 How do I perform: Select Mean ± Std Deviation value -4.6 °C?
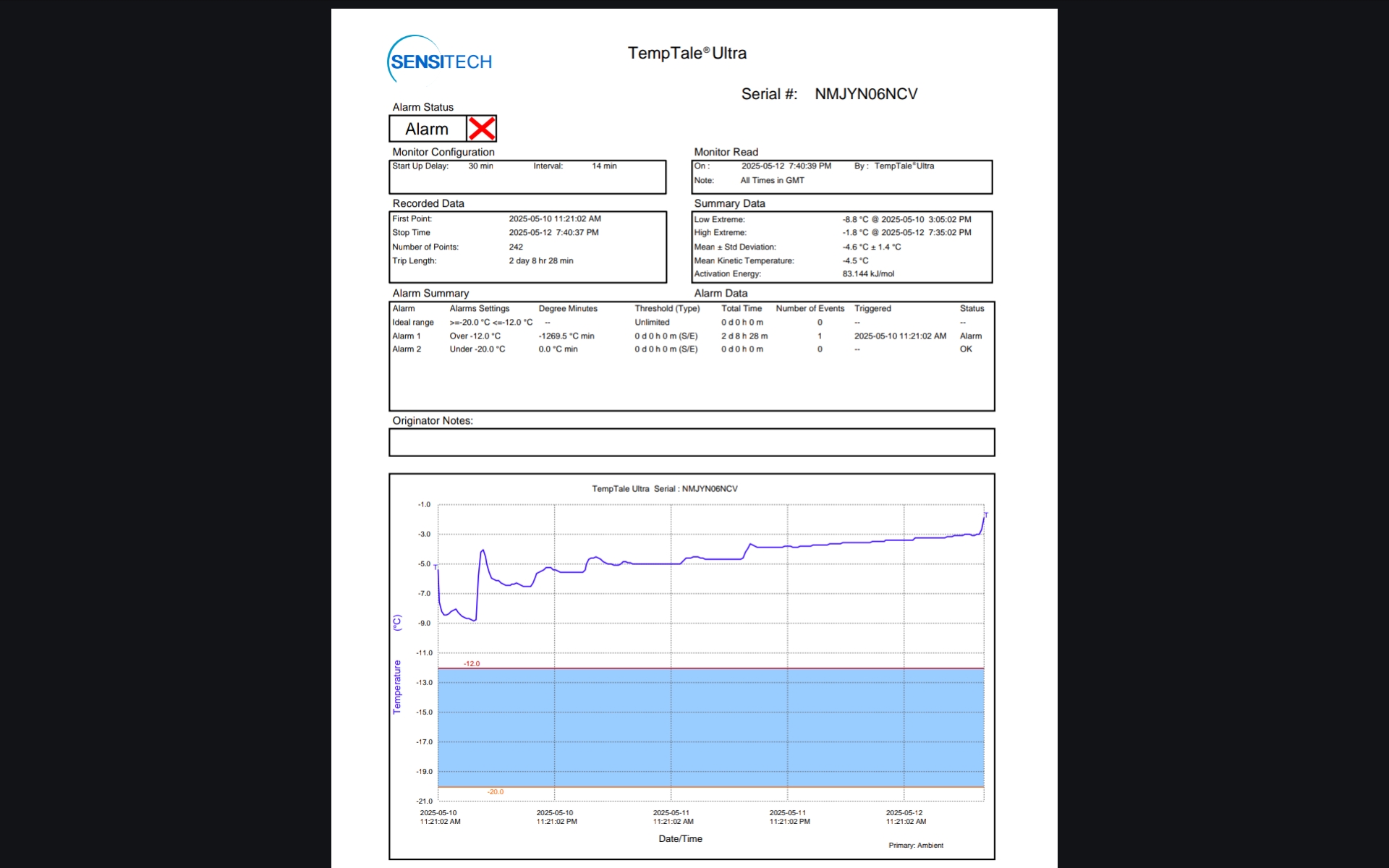tap(855, 247)
